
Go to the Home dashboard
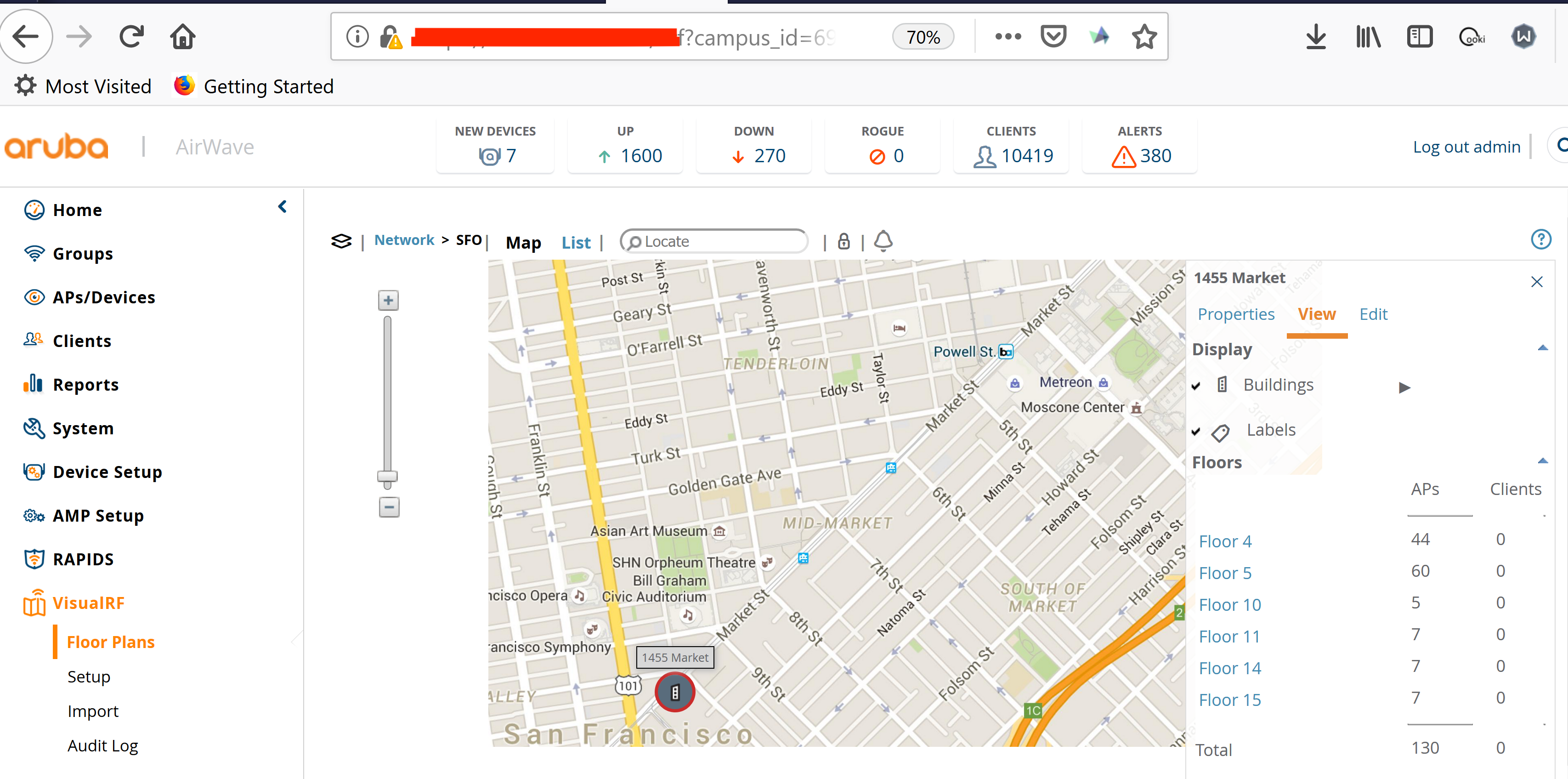click(77, 210)
